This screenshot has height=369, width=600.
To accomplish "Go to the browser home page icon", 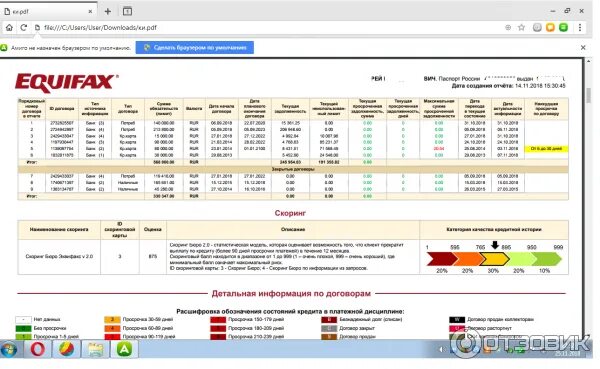I will coord(9,28).
